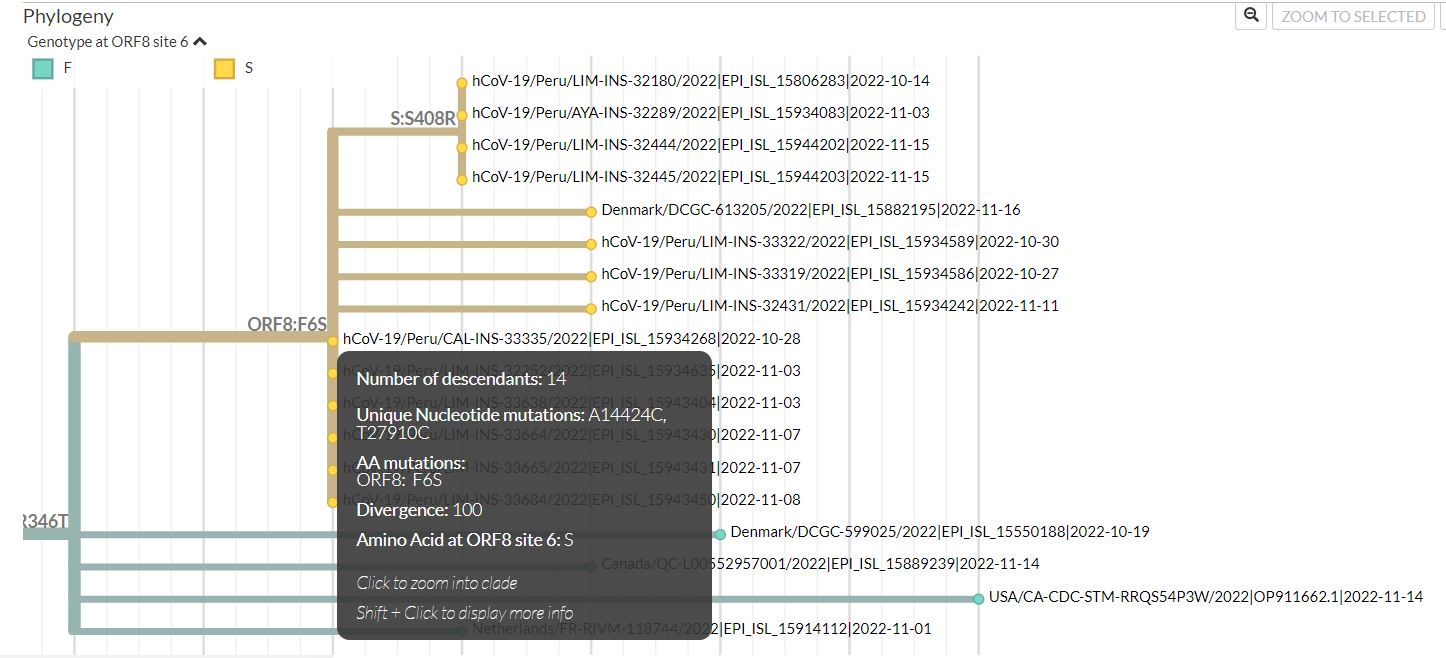Click the magnifier zoom-out icon

point(1250,16)
